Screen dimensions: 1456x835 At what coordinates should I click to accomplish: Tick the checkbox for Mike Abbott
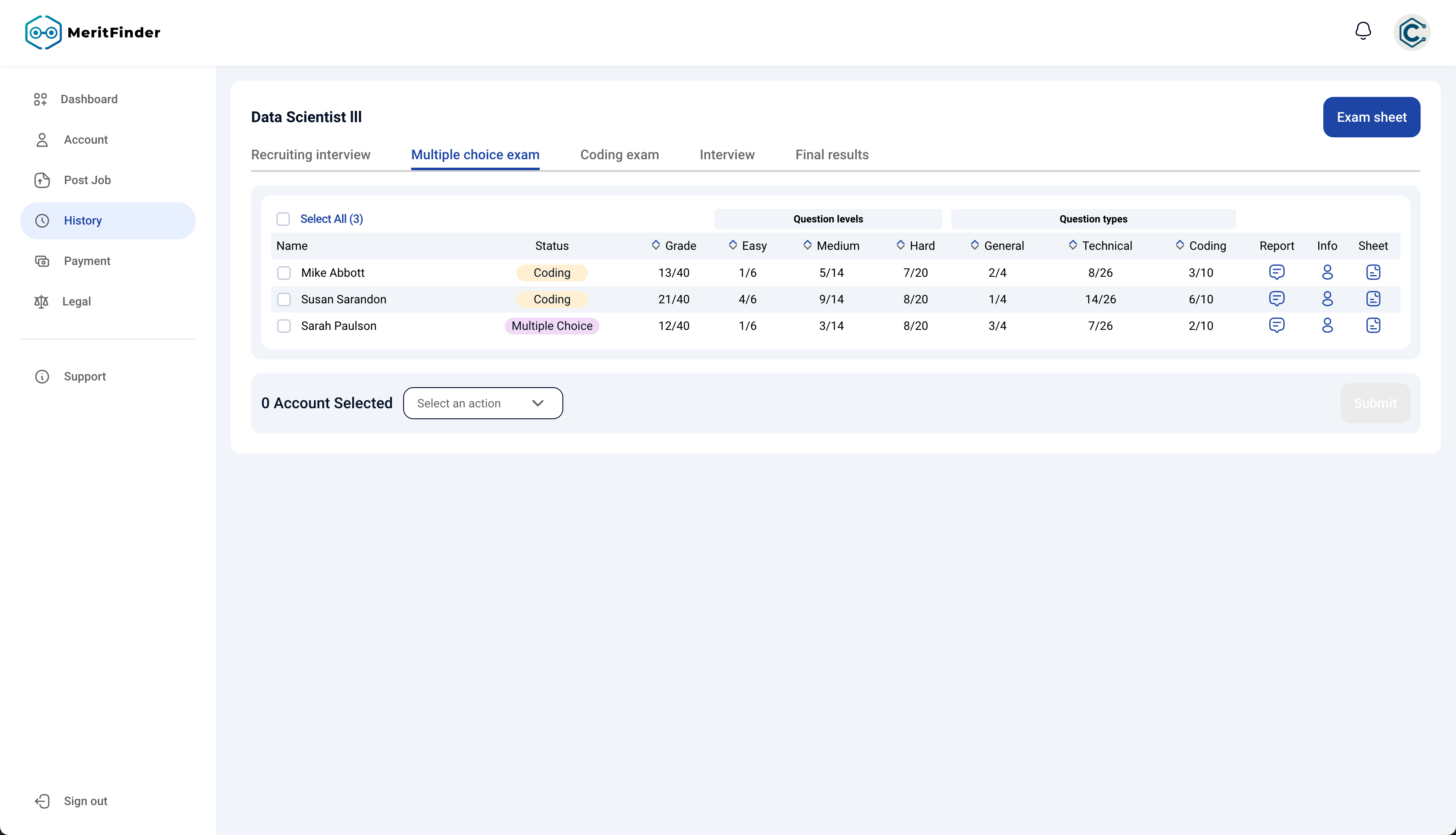284,273
